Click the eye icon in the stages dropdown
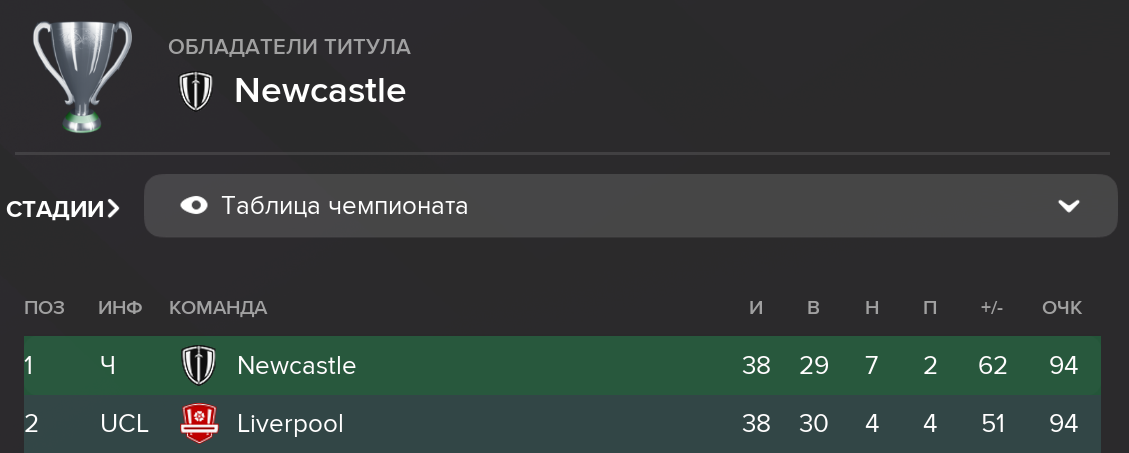The height and width of the screenshot is (453, 1129). tap(194, 206)
